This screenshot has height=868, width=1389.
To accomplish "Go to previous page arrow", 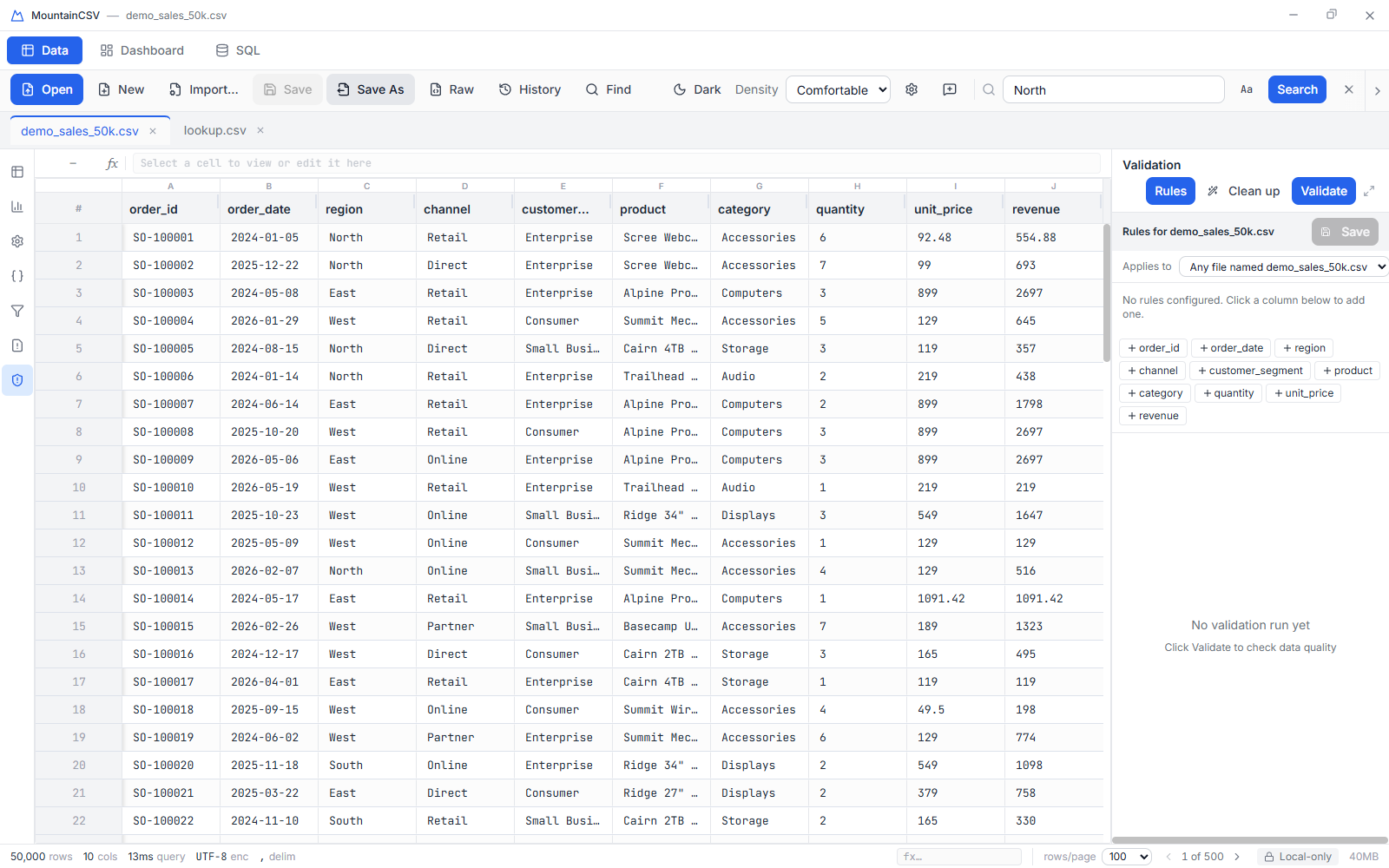I will click(1168, 857).
